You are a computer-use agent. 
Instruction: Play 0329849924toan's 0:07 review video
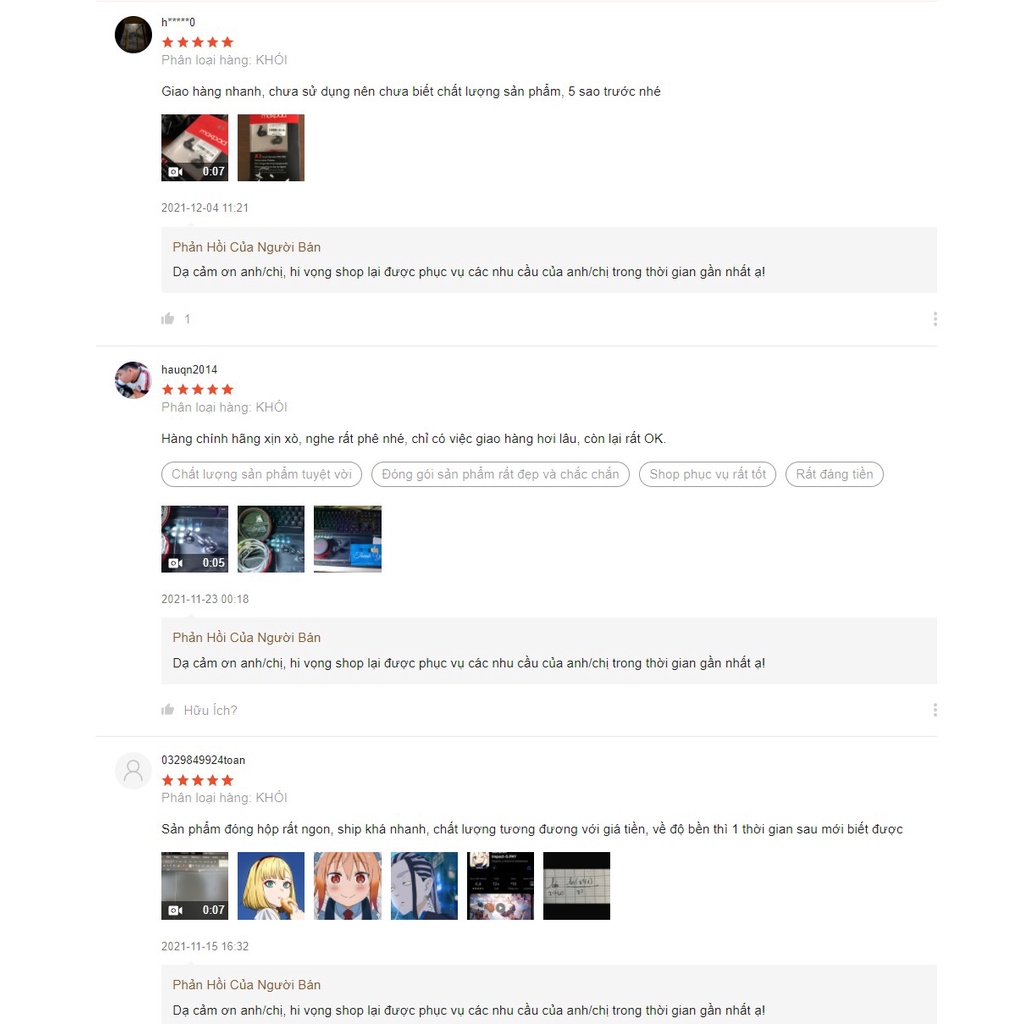[195, 886]
